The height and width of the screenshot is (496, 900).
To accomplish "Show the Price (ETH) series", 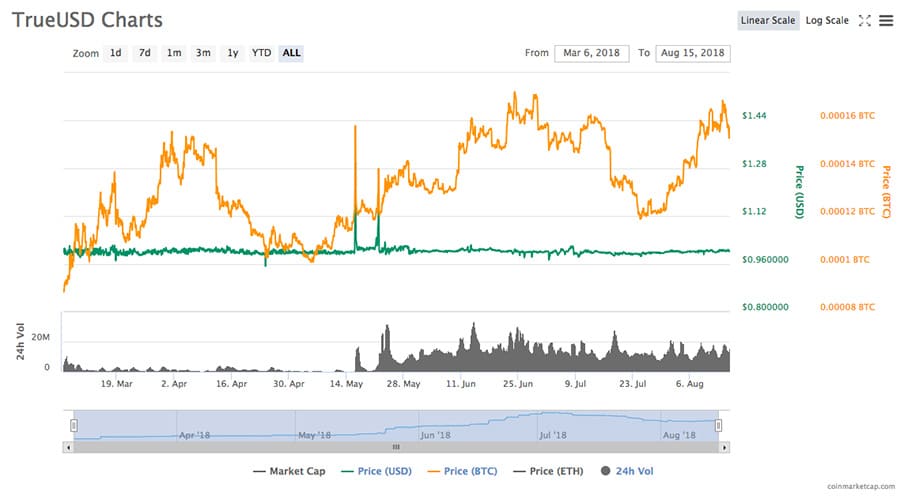I will tap(546, 470).
